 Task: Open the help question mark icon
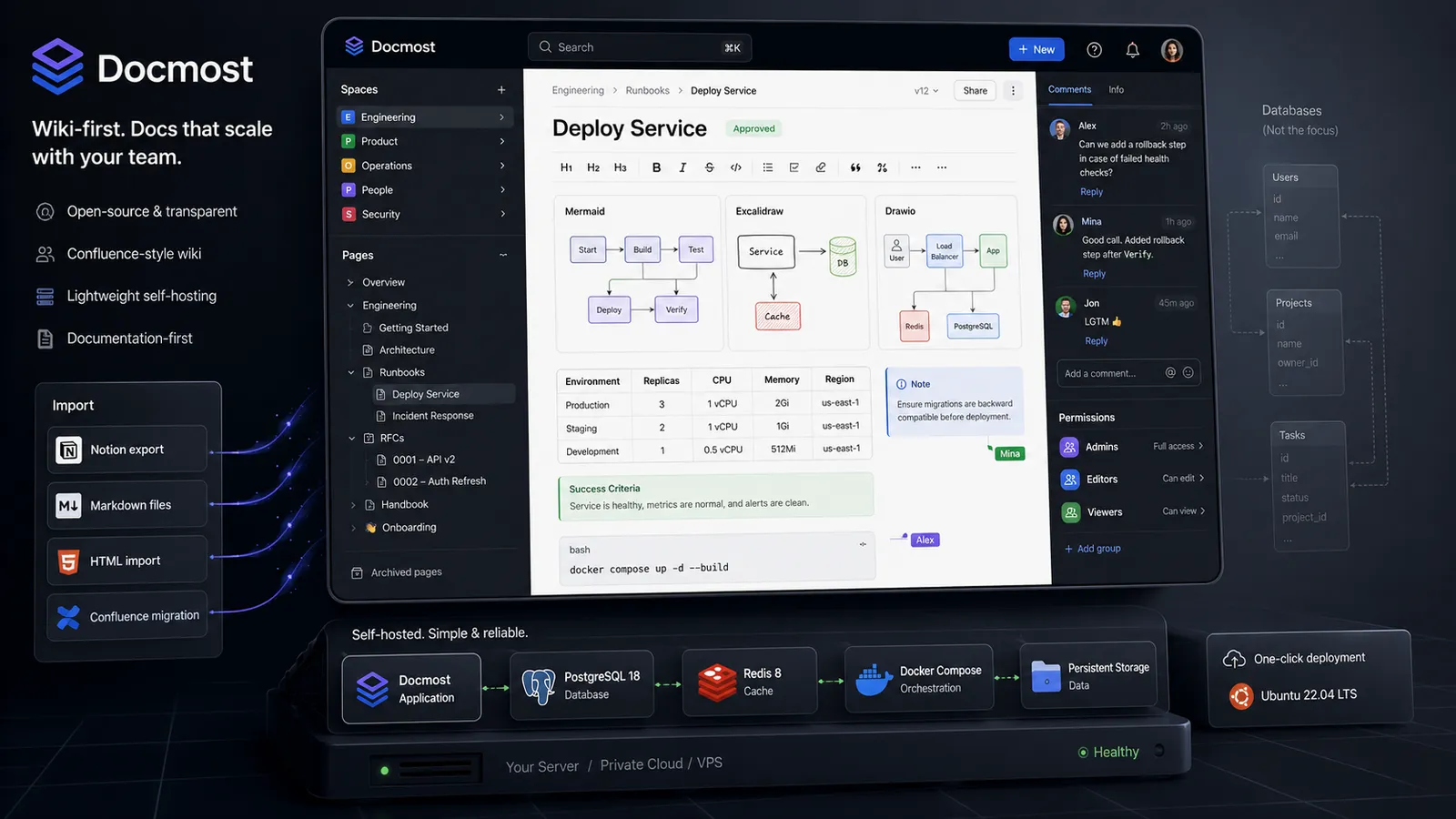click(1095, 50)
